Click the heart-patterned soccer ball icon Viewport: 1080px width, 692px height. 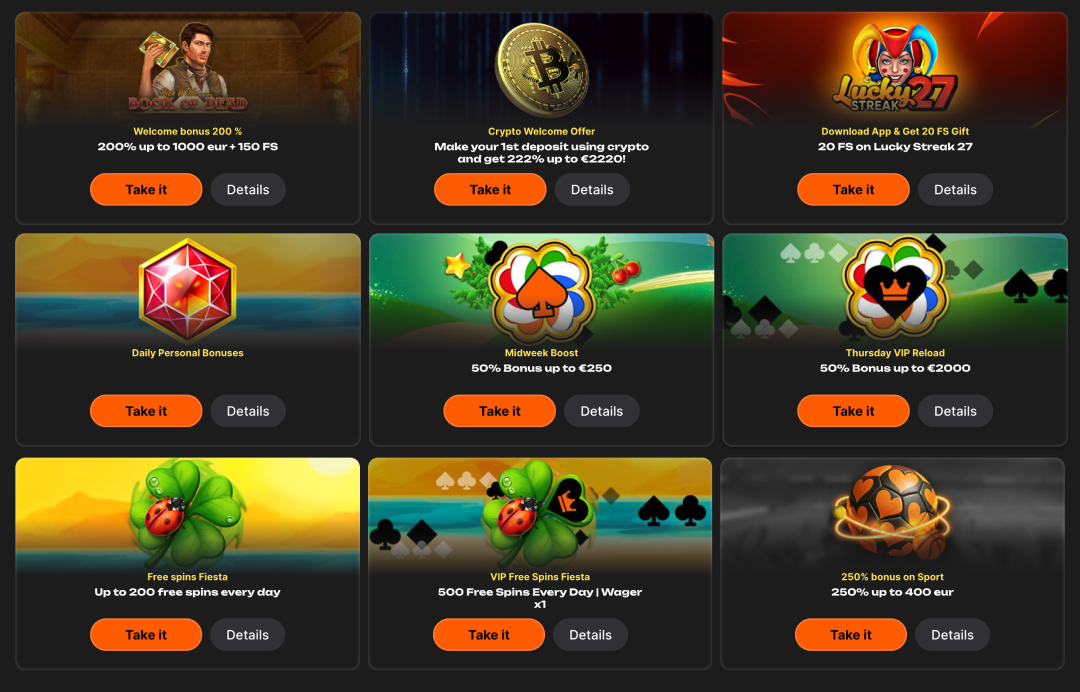[x=893, y=512]
